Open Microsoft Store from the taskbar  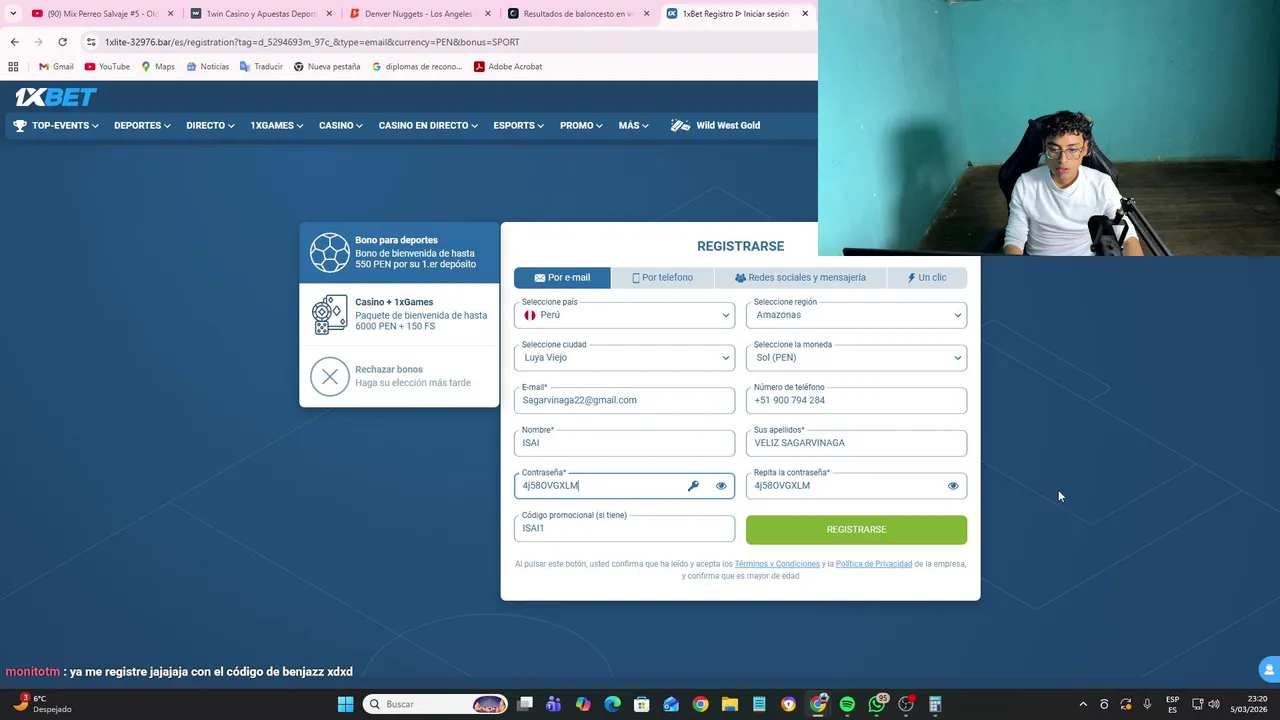pyautogui.click(x=642, y=704)
